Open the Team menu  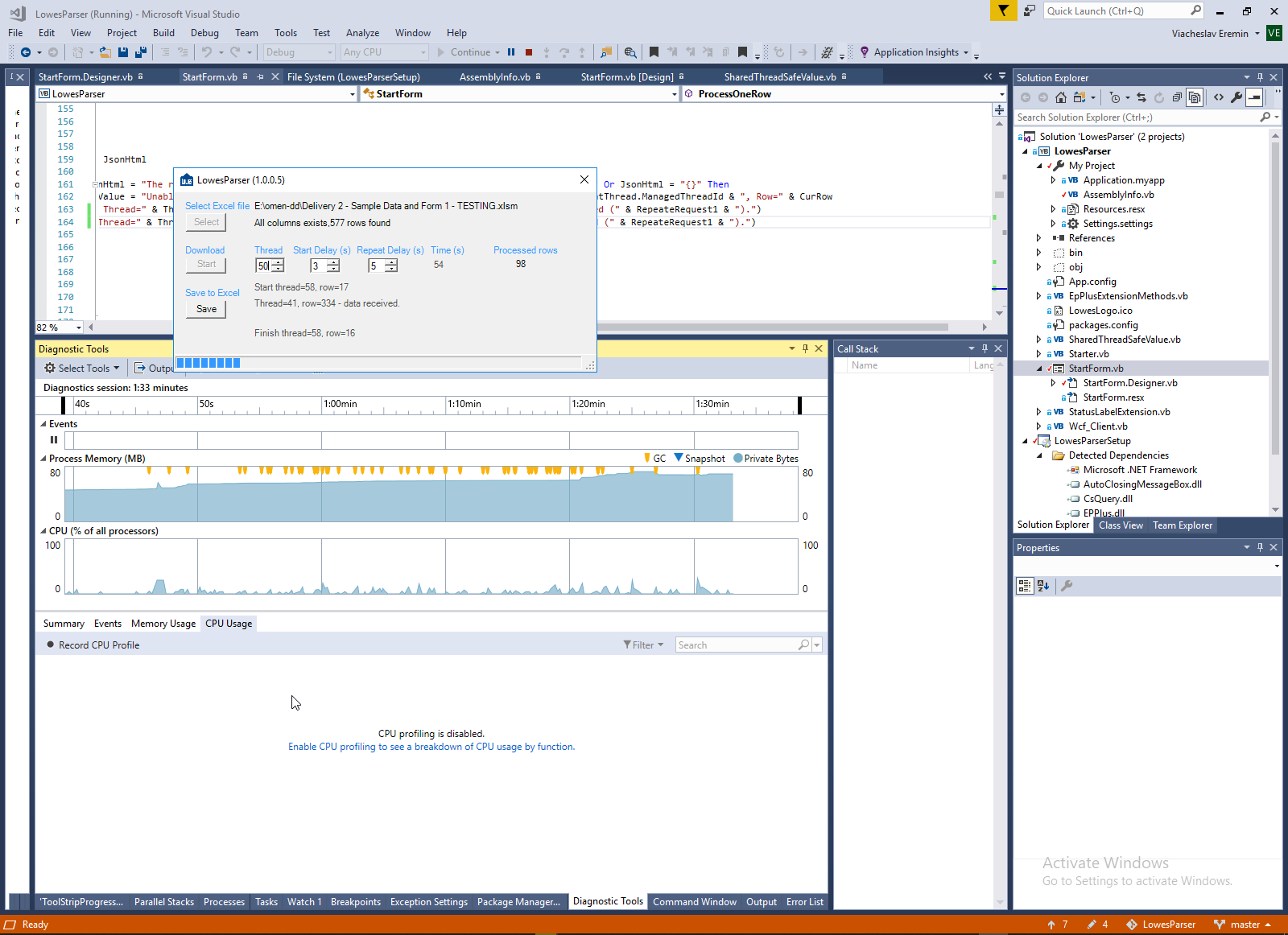(246, 33)
